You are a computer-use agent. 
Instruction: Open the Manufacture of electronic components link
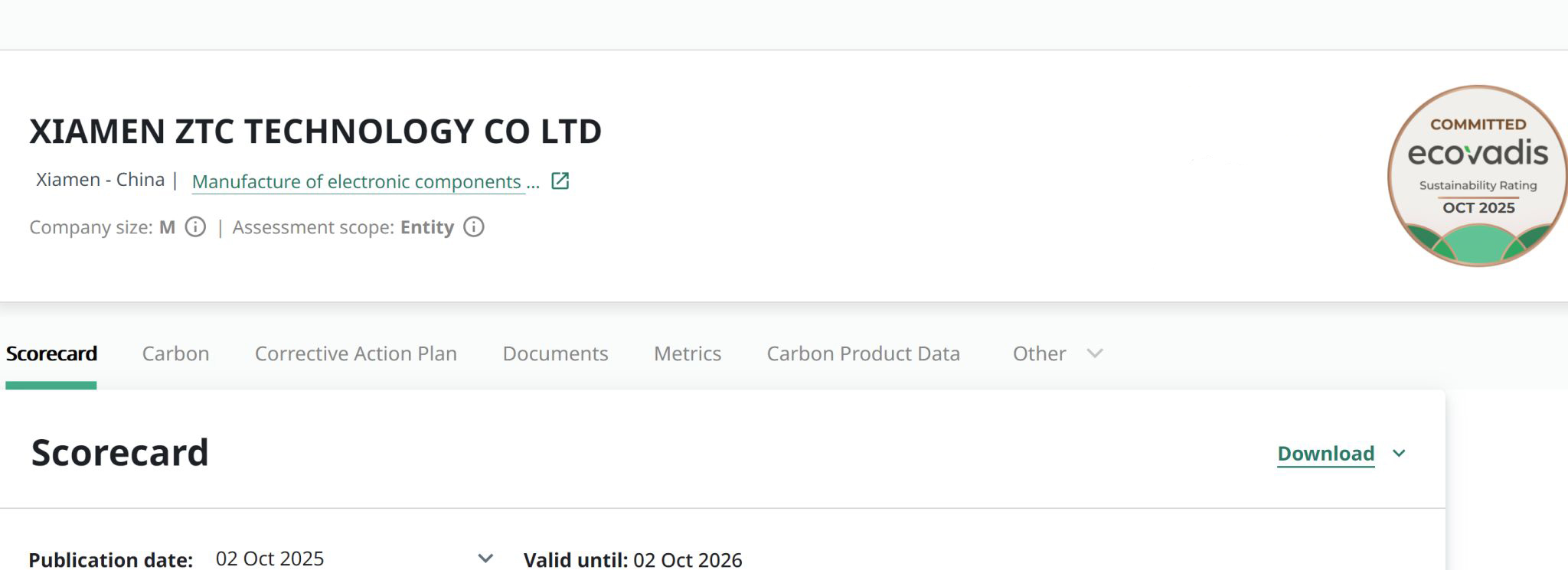point(357,182)
